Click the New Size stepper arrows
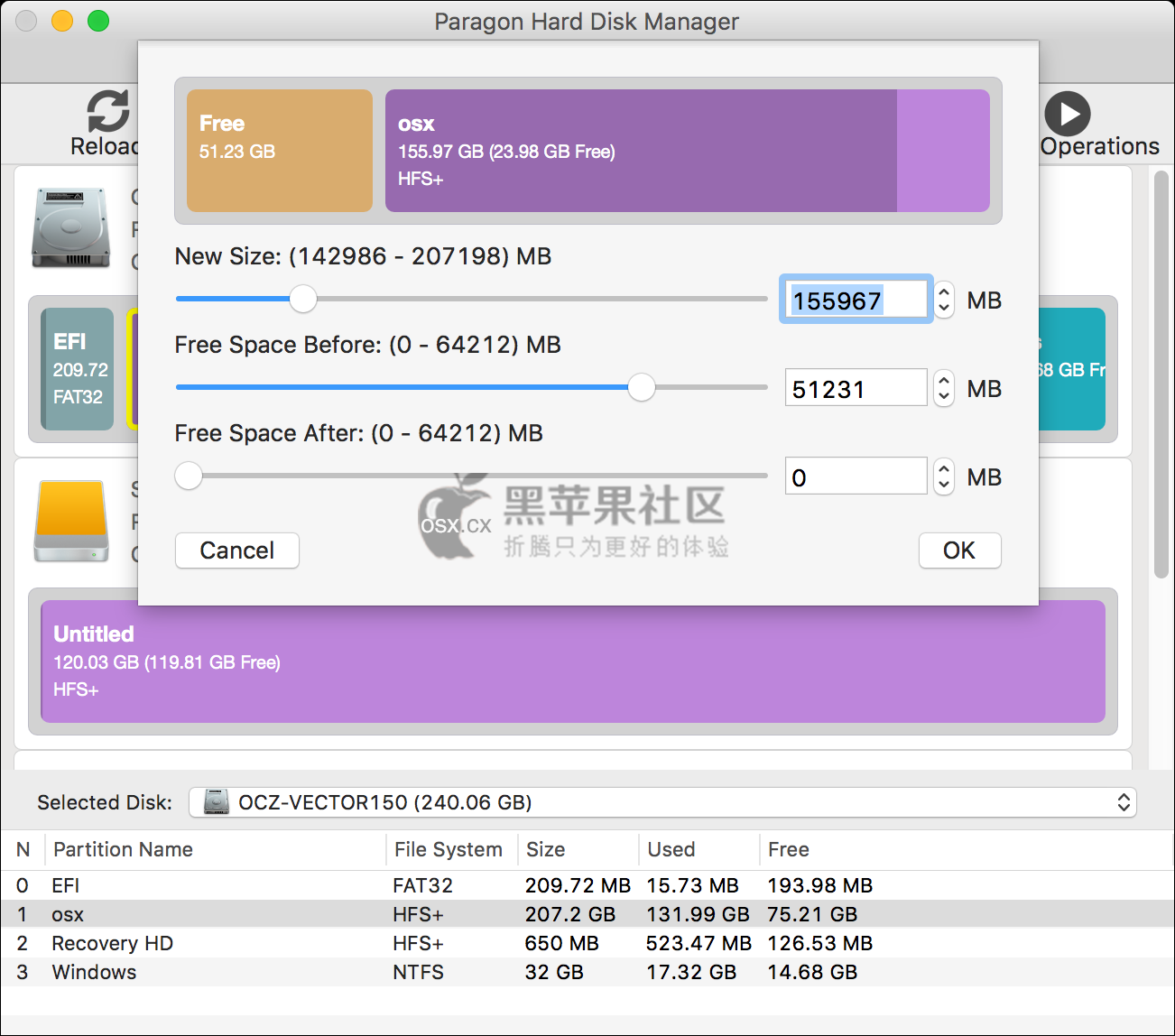Viewport: 1175px width, 1036px height. (944, 300)
